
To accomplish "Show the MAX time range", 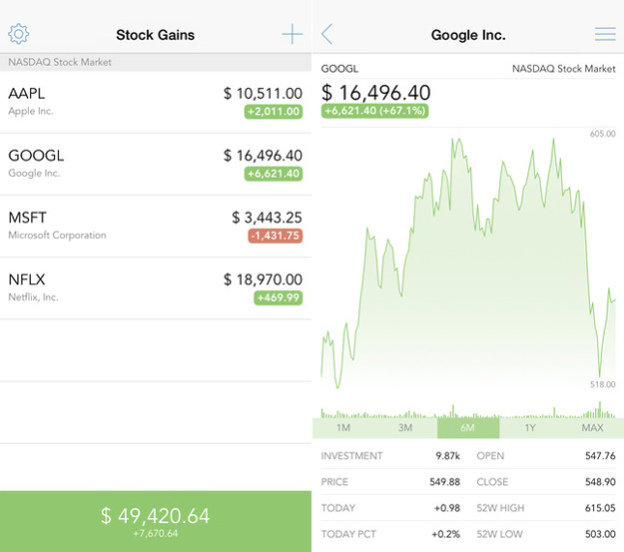I will [592, 428].
